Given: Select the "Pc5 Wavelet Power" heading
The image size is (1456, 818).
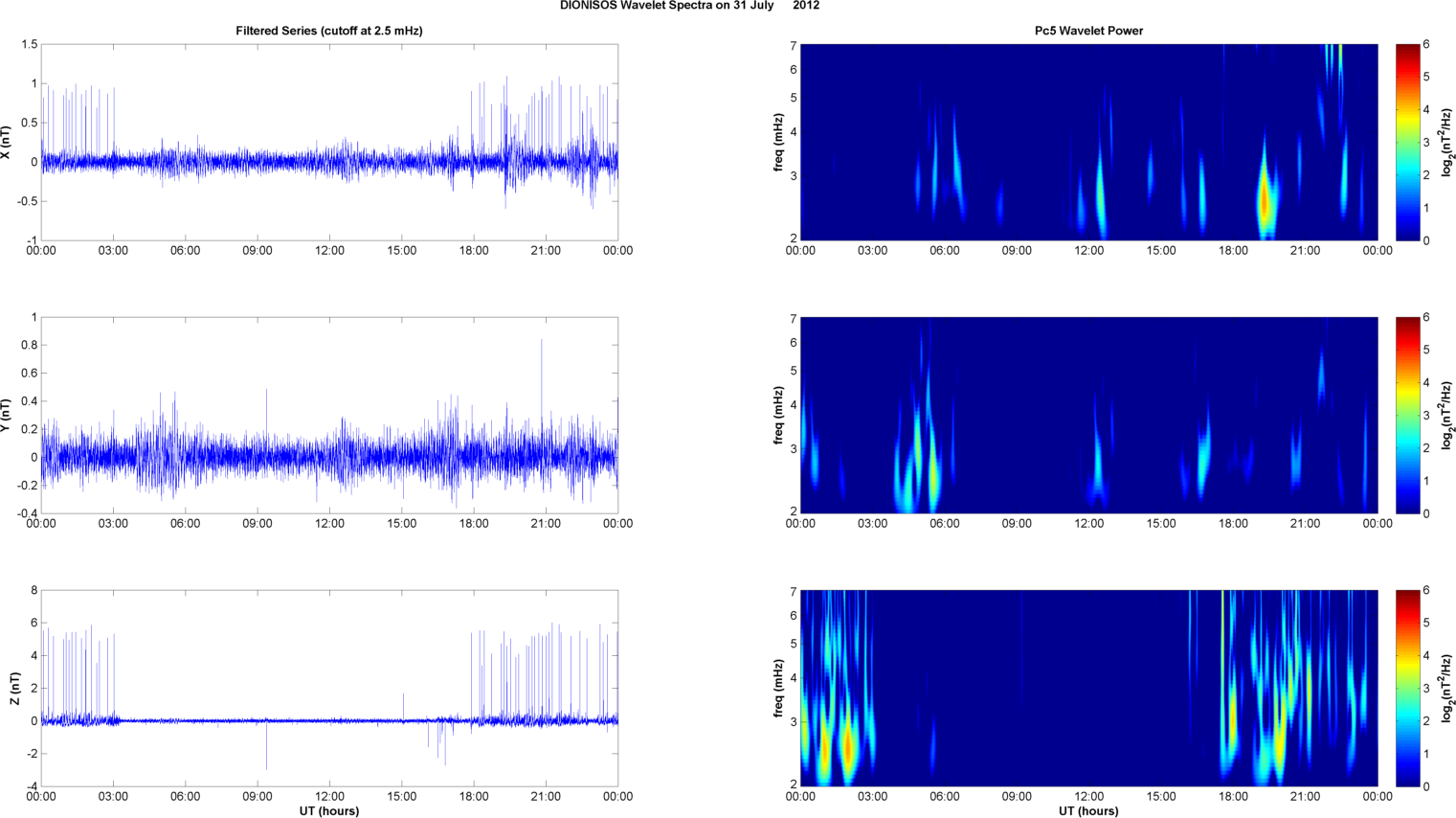Looking at the screenshot, I should [x=1088, y=31].
